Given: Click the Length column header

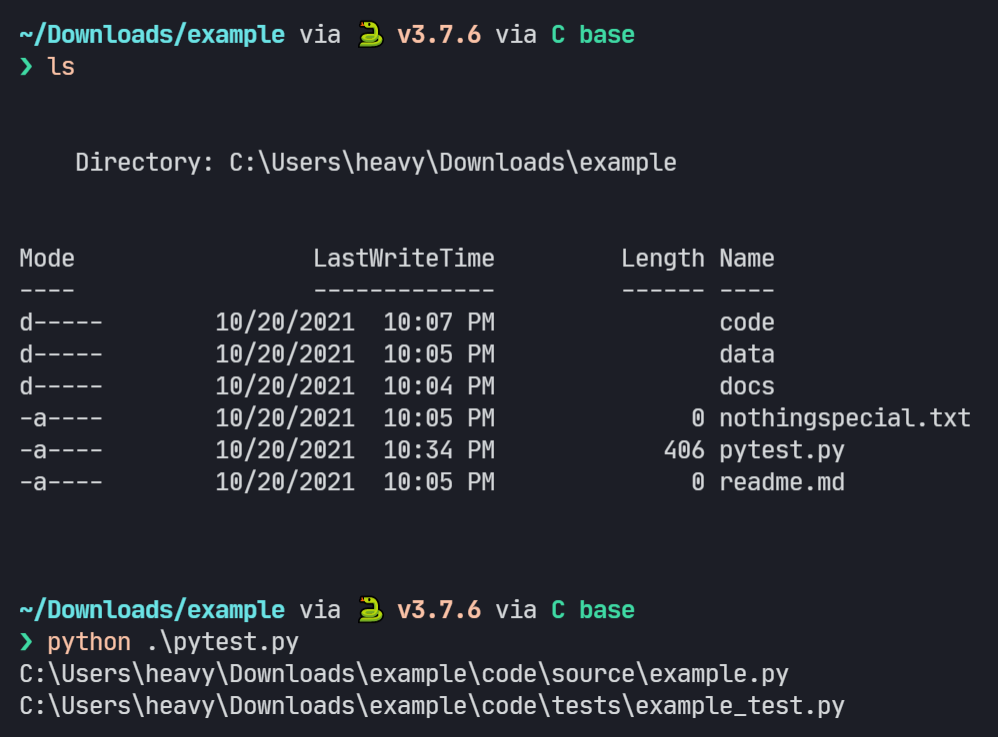Looking at the screenshot, I should [x=663, y=258].
